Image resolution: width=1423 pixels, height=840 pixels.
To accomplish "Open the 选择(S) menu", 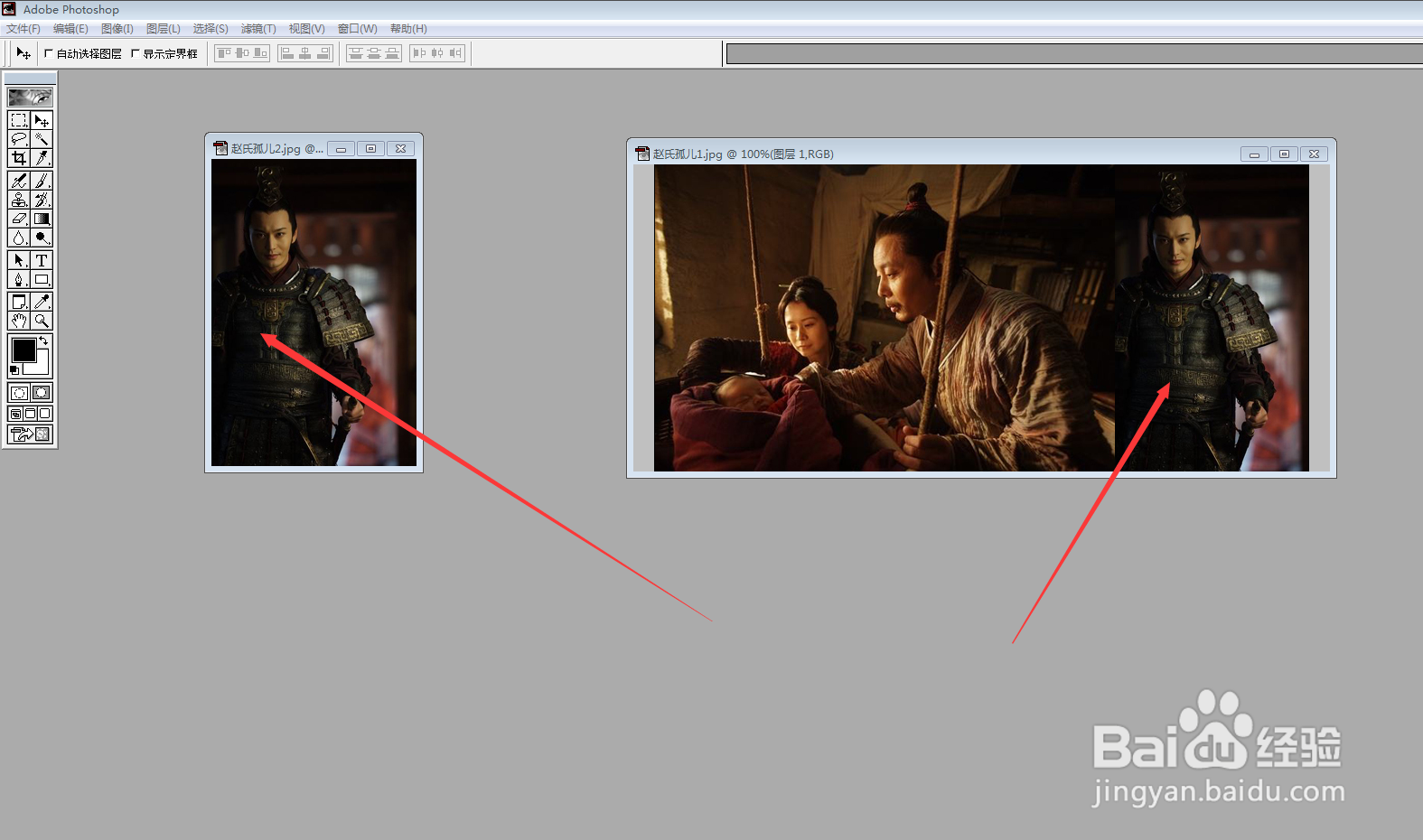I will [211, 29].
